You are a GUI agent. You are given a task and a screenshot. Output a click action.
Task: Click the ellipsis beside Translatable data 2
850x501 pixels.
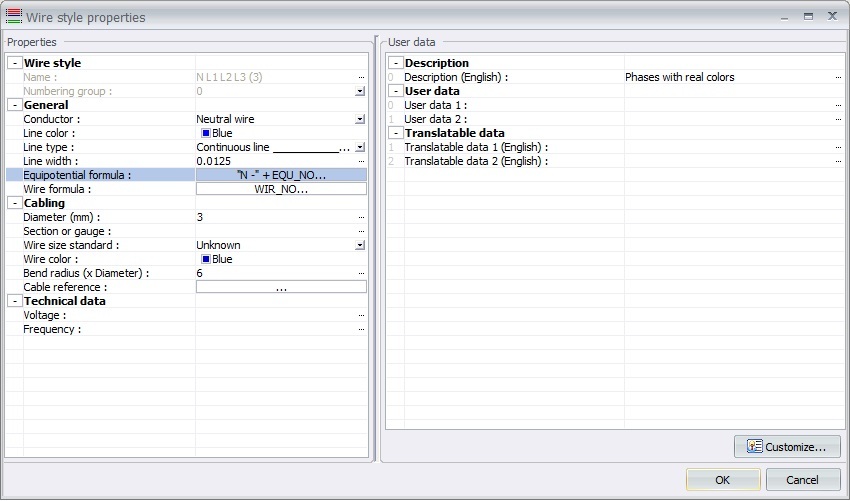tap(838, 161)
